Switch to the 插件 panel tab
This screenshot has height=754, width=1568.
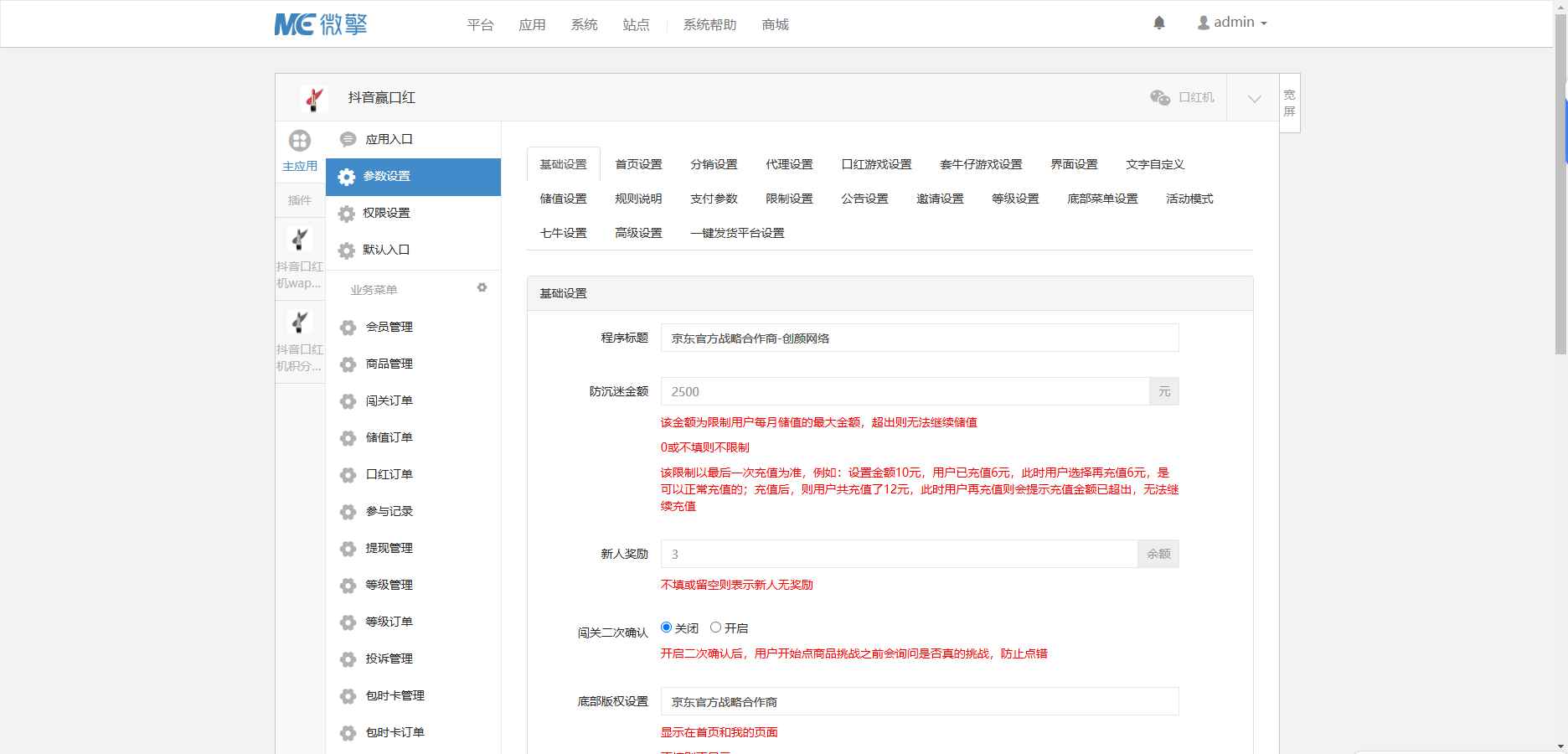pyautogui.click(x=300, y=200)
